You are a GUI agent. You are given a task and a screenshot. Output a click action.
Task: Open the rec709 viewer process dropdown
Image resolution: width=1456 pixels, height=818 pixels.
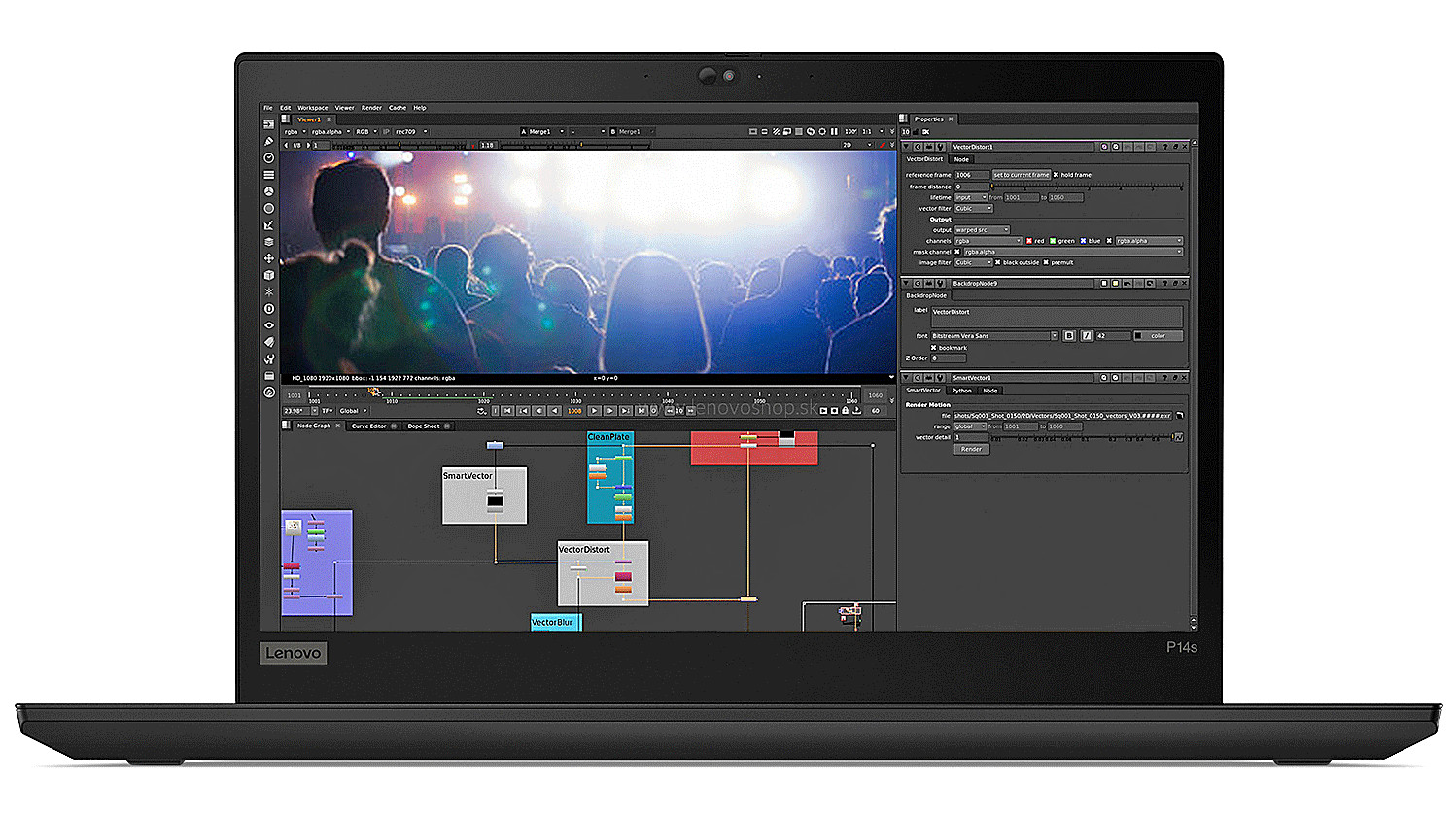410,131
